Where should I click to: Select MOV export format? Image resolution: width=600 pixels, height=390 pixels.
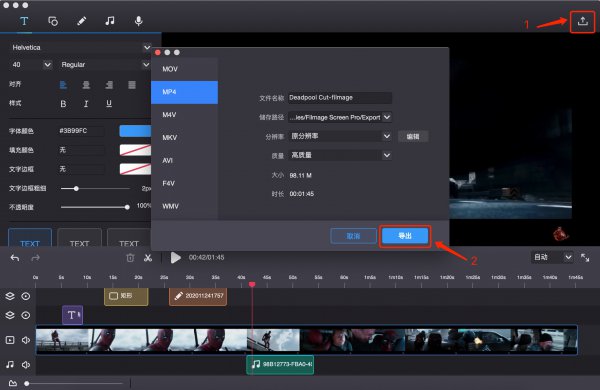[x=184, y=69]
